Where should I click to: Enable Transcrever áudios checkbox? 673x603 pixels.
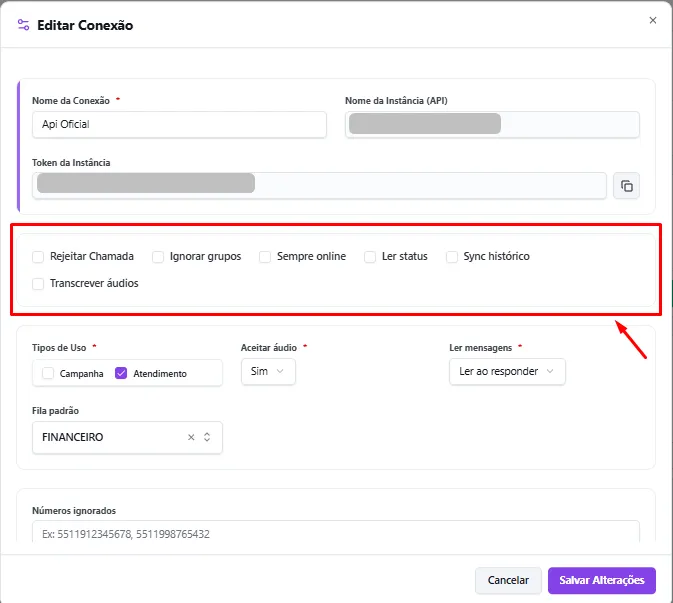[x=38, y=284]
